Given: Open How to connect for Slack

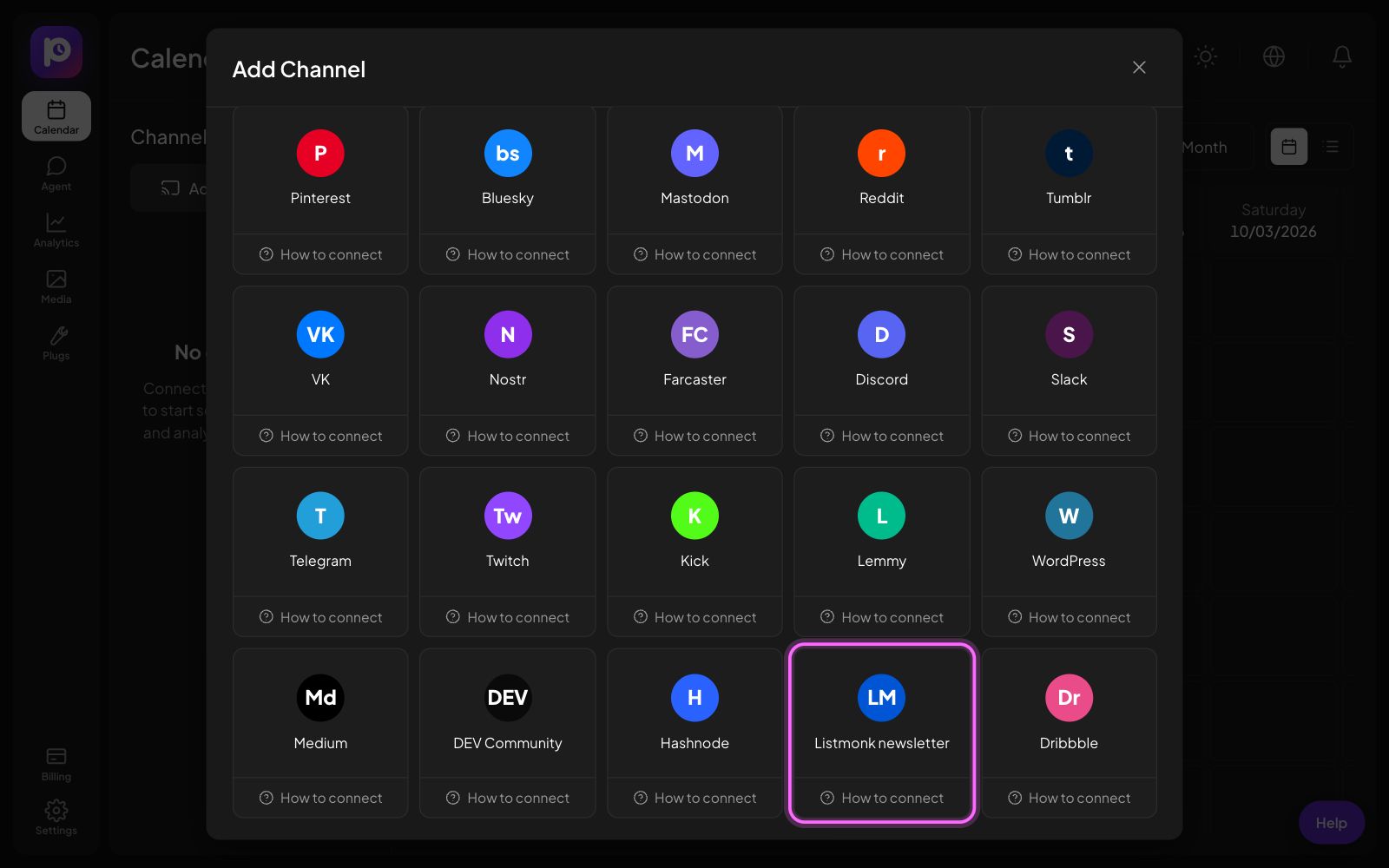Looking at the screenshot, I should [x=1069, y=436].
